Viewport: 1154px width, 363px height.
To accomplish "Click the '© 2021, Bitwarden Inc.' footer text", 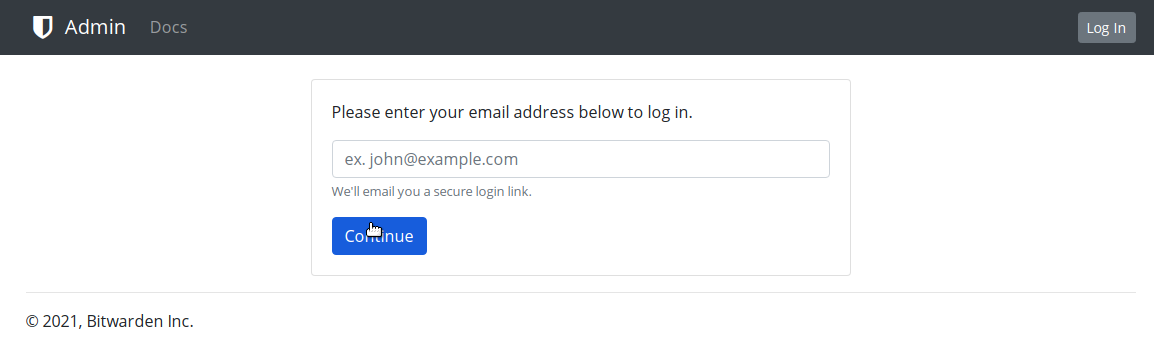I will click(x=110, y=321).
